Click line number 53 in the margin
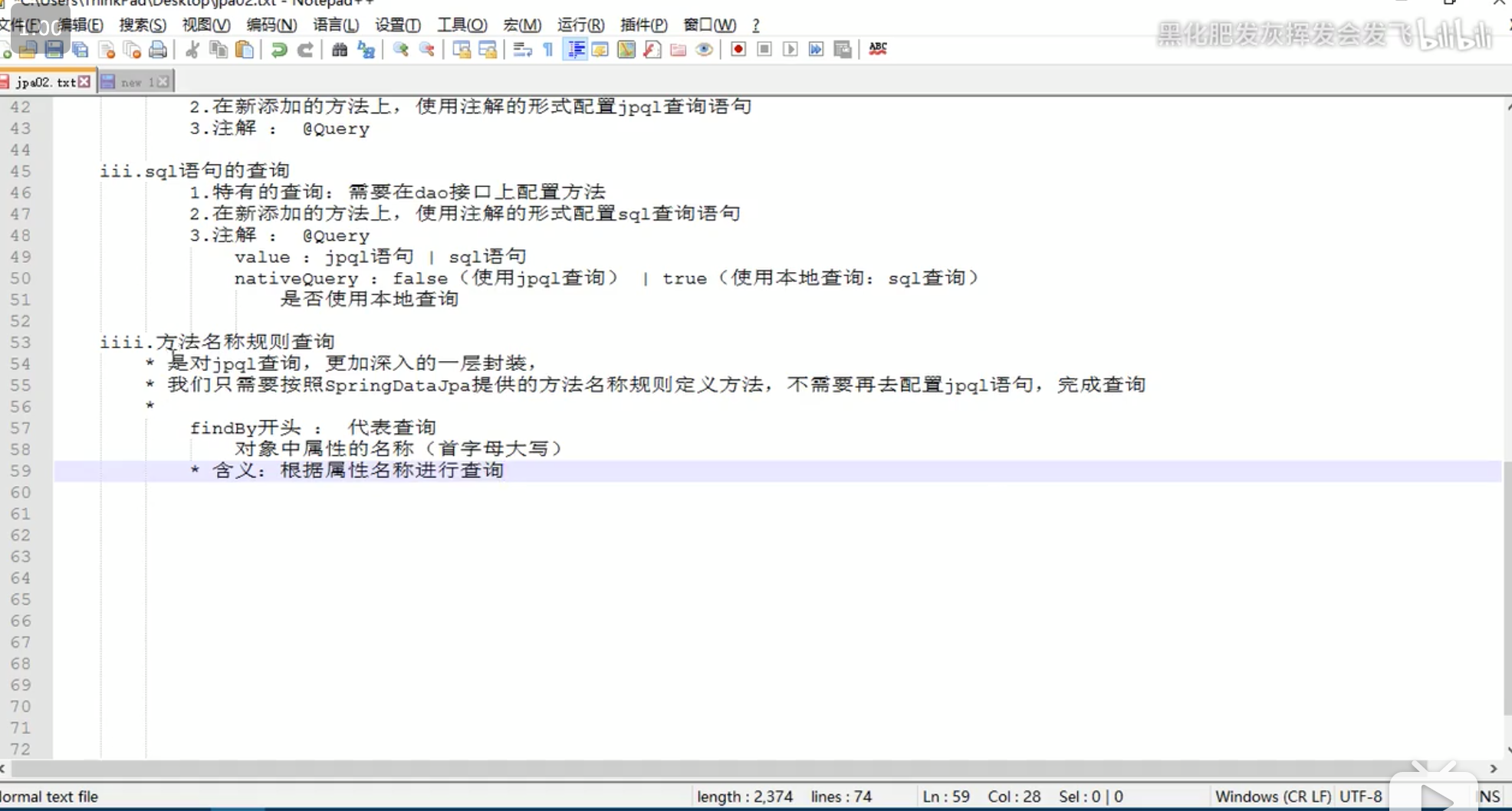The height and width of the screenshot is (811, 1512). coord(21,343)
